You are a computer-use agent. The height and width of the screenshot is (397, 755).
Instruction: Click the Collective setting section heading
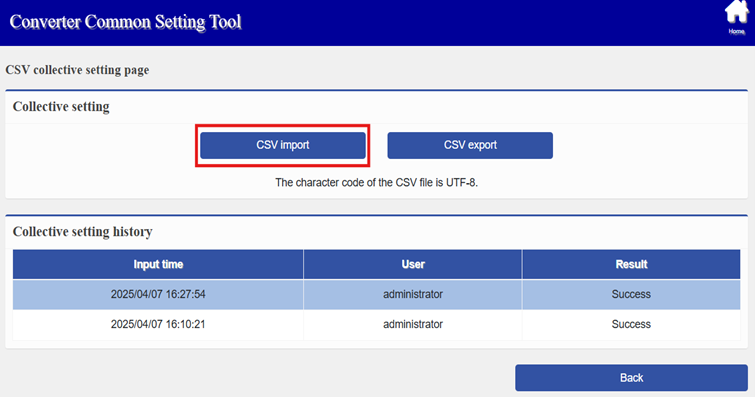click(61, 106)
